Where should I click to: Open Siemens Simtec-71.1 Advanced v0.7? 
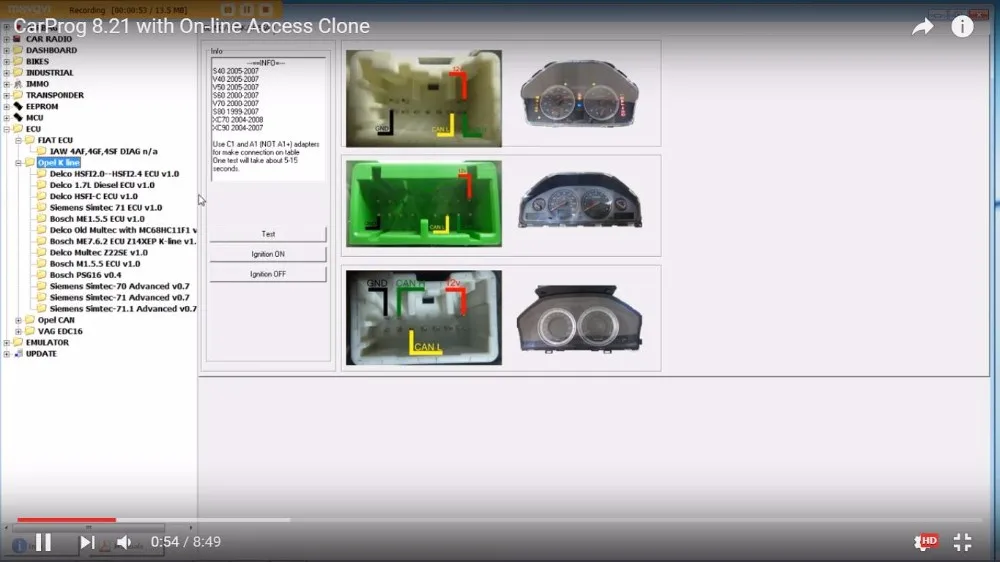click(123, 309)
